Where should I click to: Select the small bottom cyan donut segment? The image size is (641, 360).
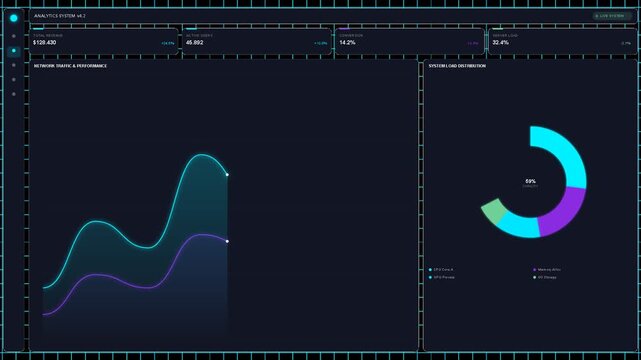[520, 226]
